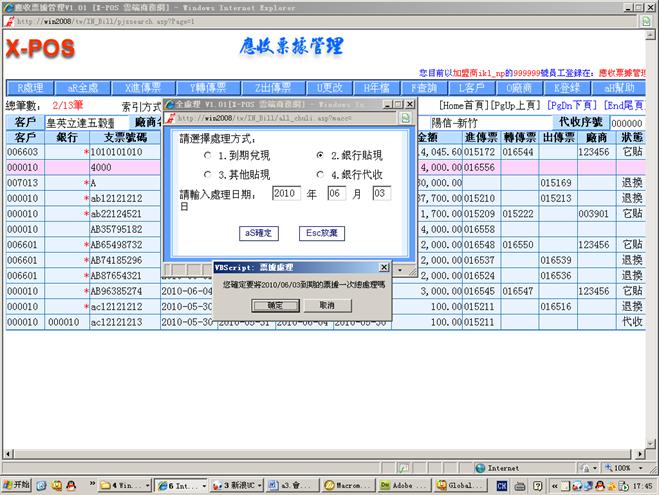
Task: Click the Internet Explorer icon in main title bar
Action: (x=8, y=6)
